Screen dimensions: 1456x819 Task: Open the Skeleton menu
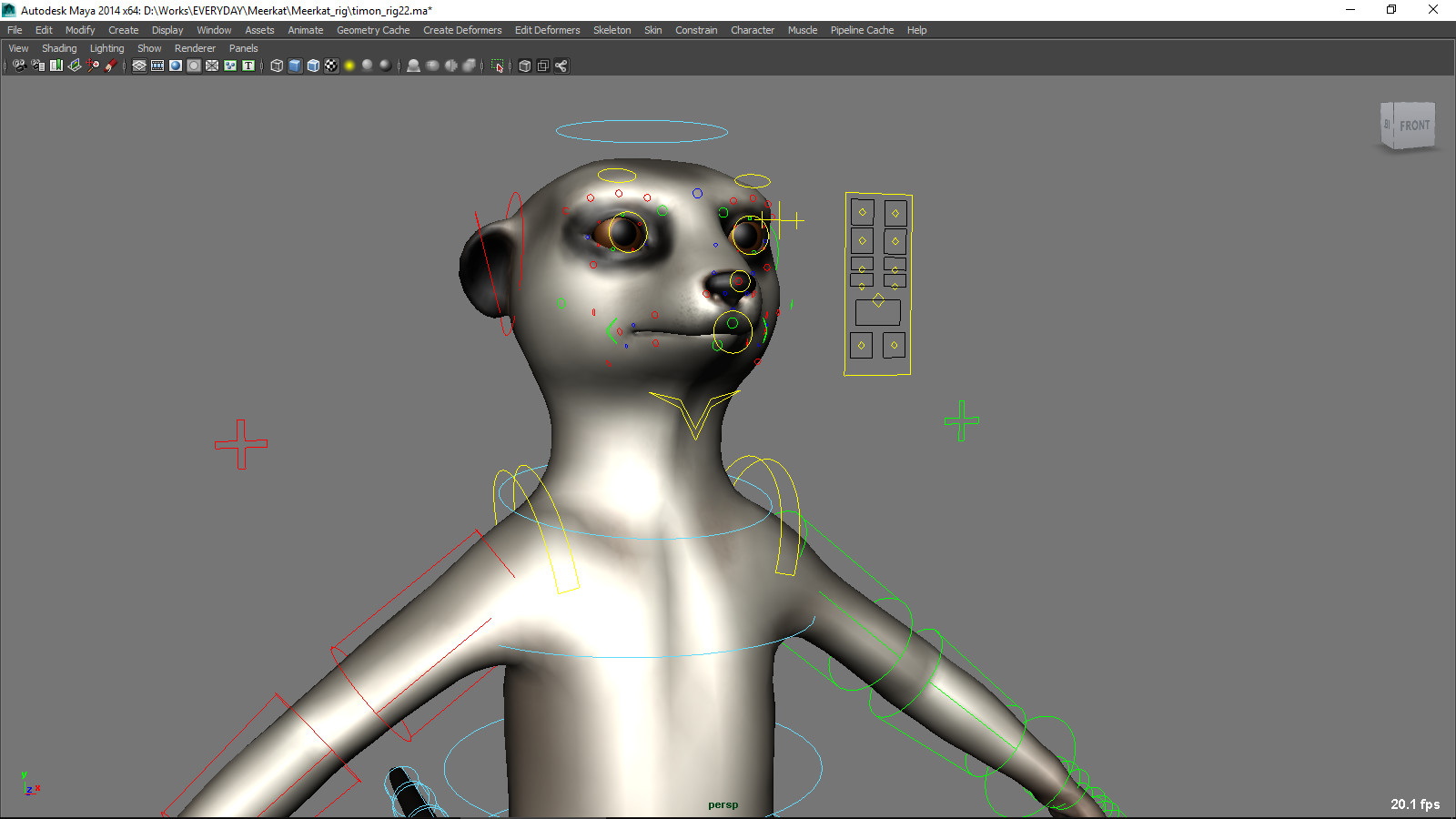coord(612,29)
